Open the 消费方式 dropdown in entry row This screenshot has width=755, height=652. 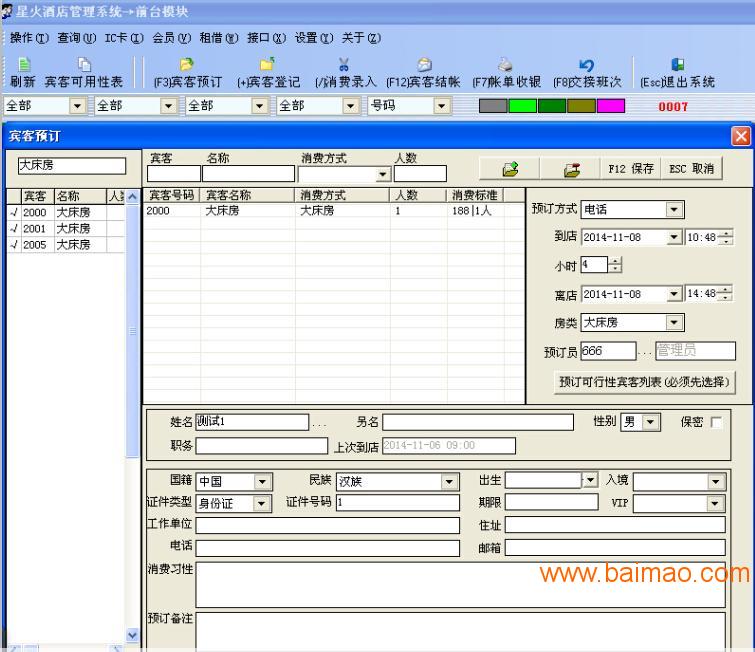pos(383,174)
